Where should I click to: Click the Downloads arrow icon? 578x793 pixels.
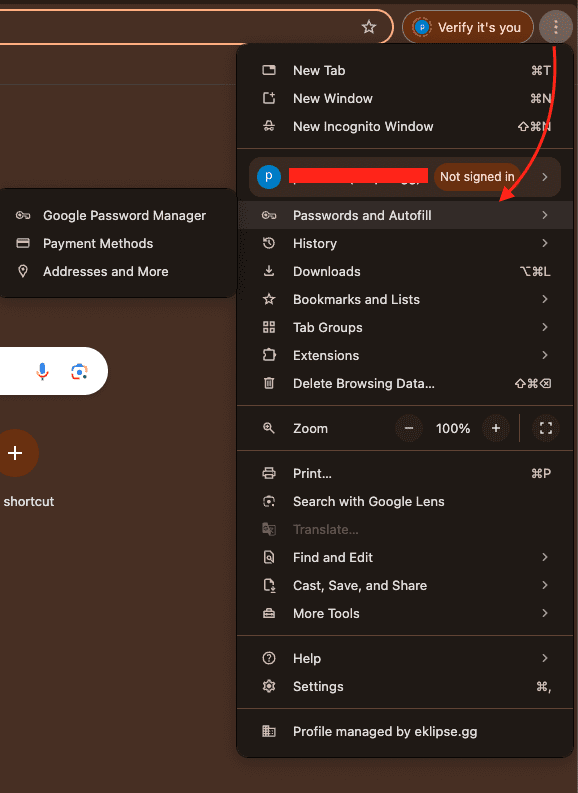[269, 271]
